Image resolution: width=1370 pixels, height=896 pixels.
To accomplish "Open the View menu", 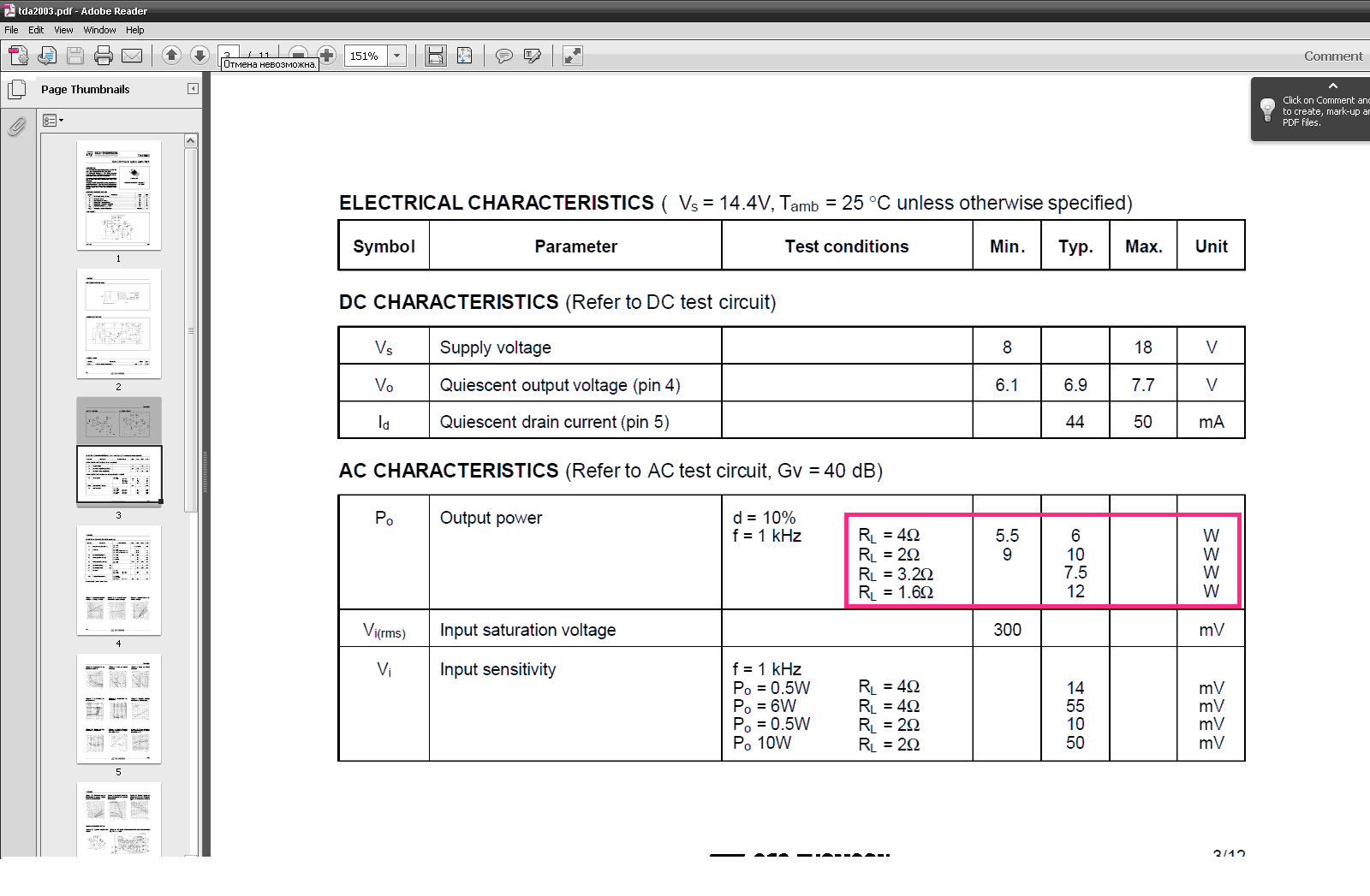I will point(63,30).
